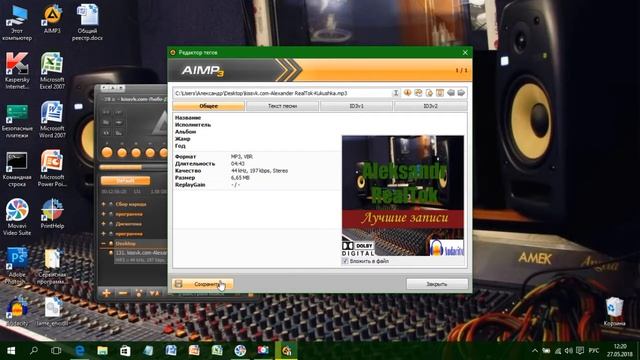Open File Explorer from taskbar
This screenshot has height=360, width=640.
click(x=102, y=350)
